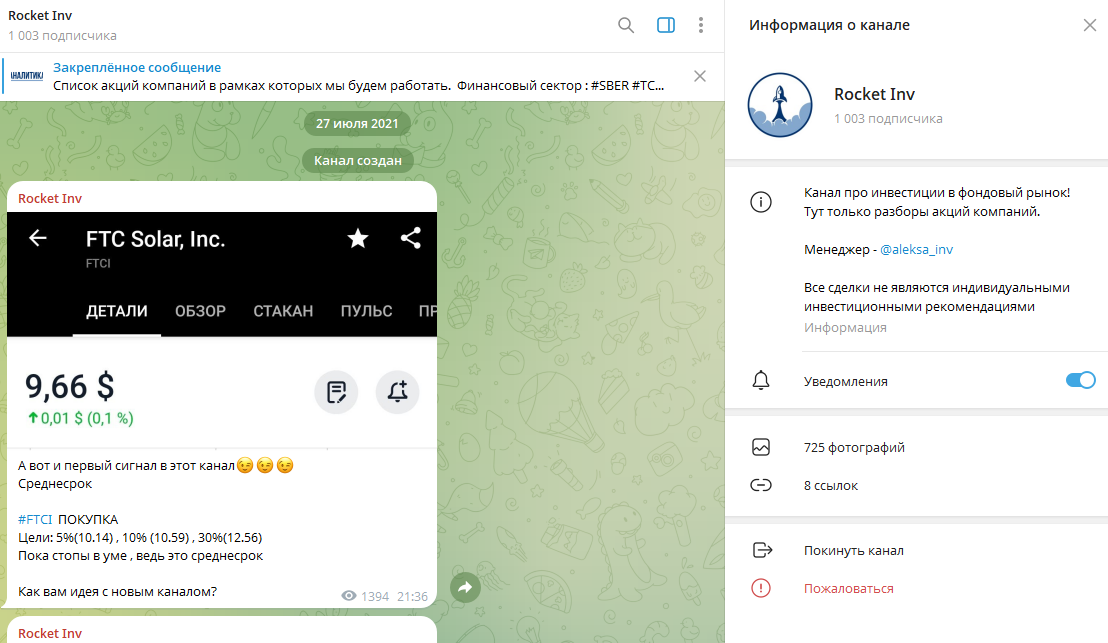Click the note icon next to price
Screen dimensions: 1108x643
click(x=336, y=391)
